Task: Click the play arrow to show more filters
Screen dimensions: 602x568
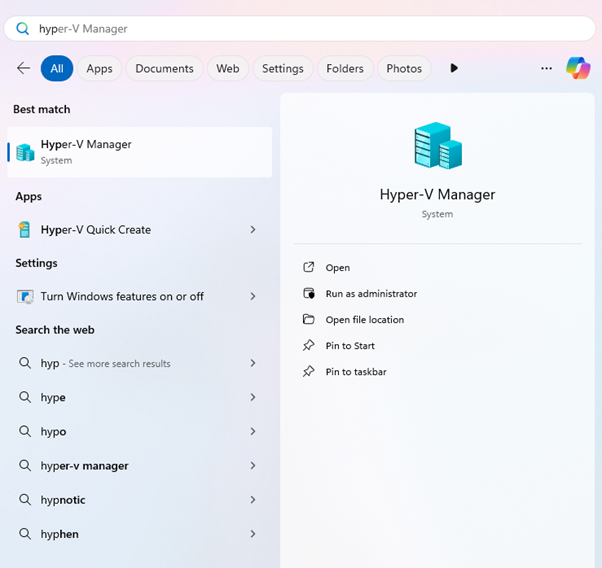Action: pyautogui.click(x=454, y=68)
